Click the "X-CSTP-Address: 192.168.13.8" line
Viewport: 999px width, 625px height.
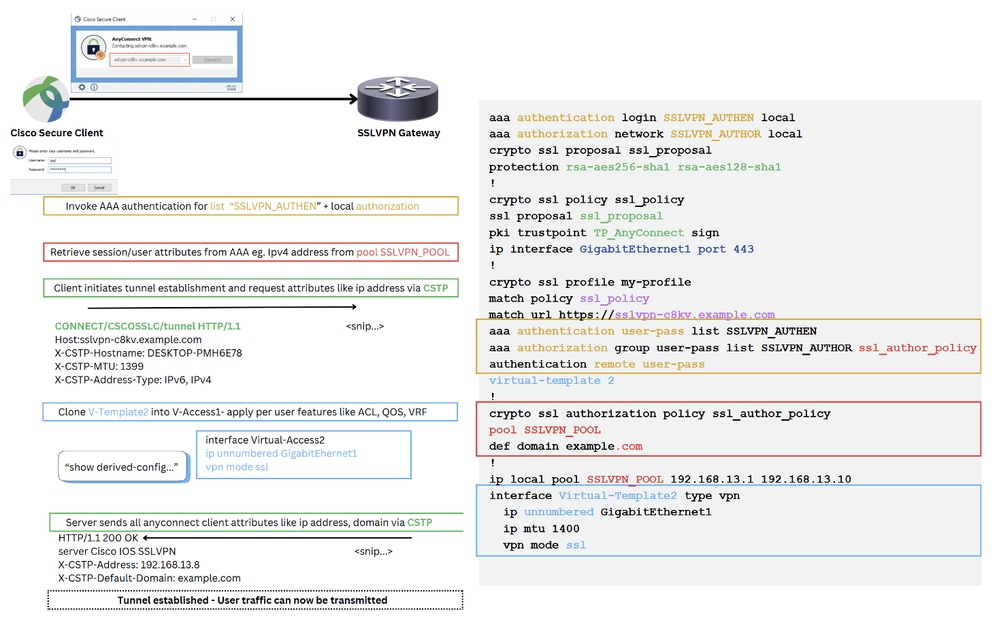(129, 564)
